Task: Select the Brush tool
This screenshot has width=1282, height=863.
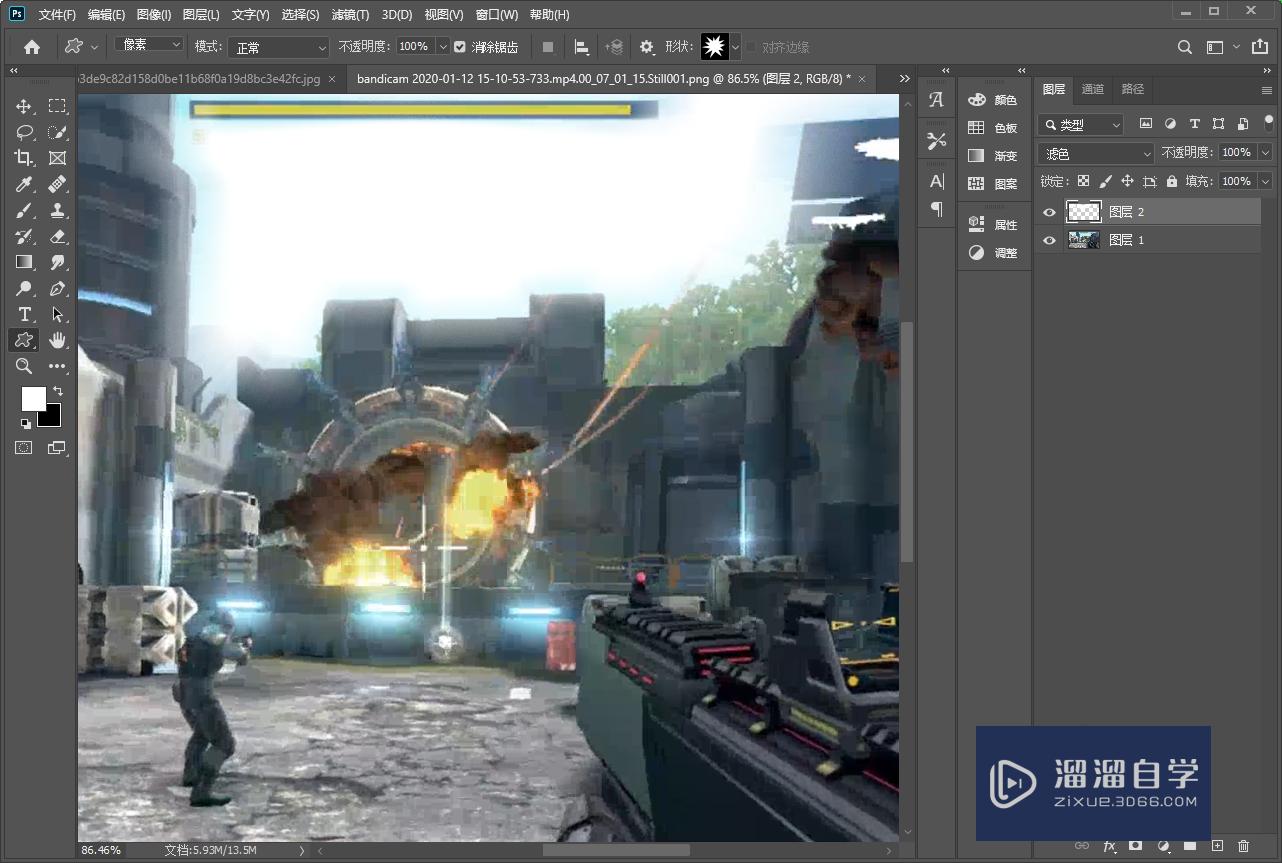Action: click(24, 210)
